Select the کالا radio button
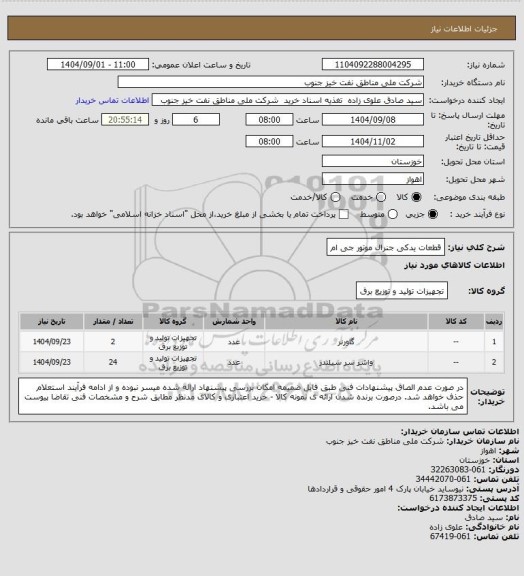 tap(416, 197)
